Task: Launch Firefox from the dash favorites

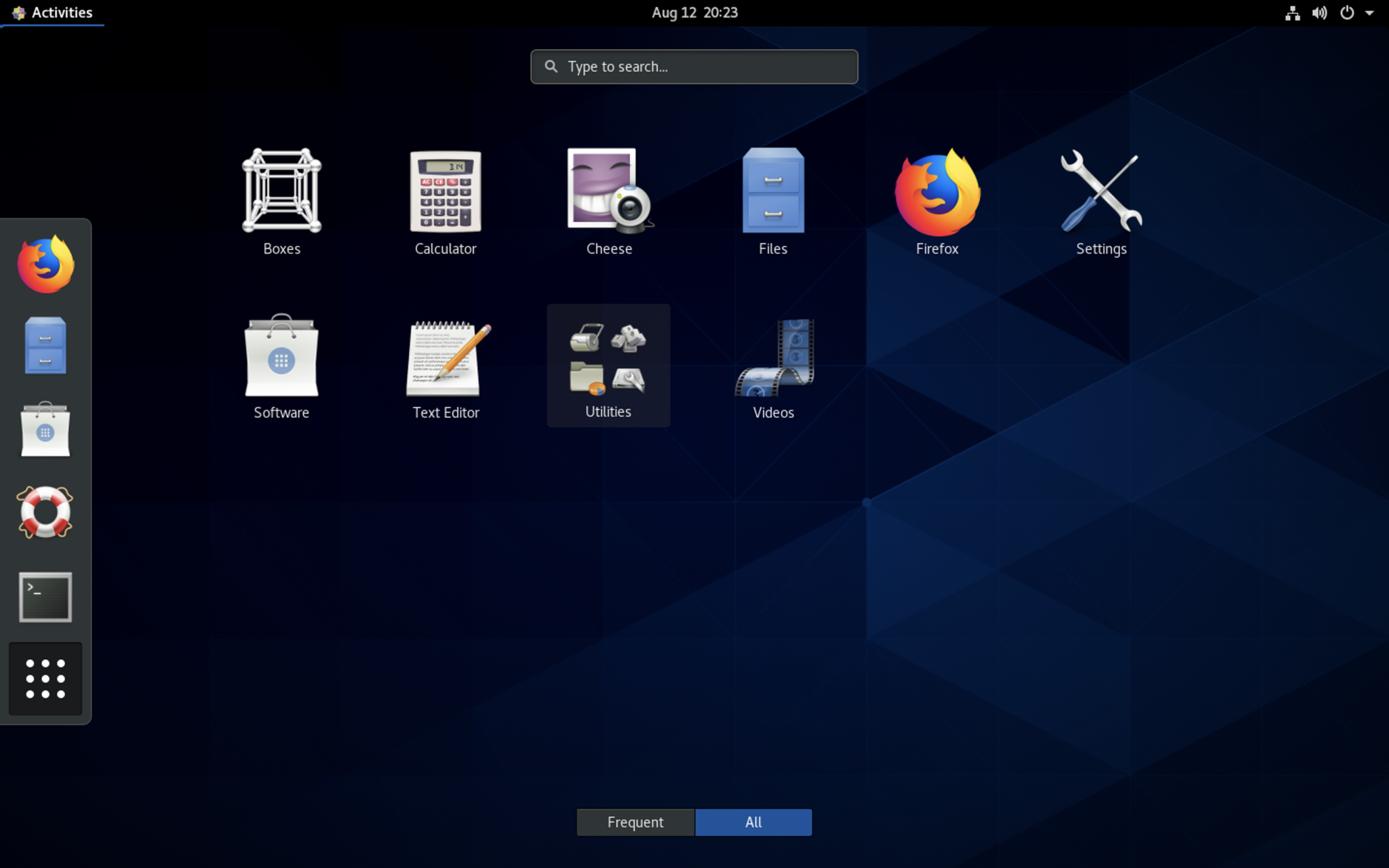Action: [45, 264]
